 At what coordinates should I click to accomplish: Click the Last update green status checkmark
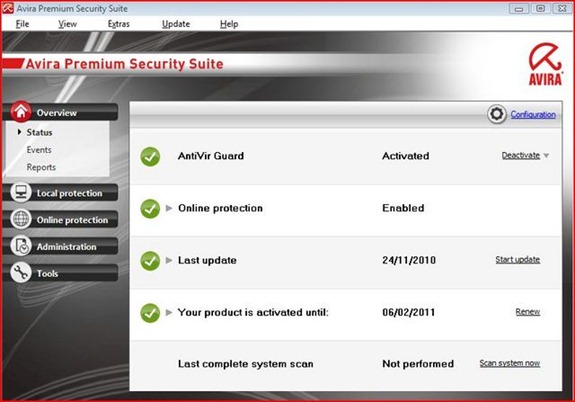tap(150, 261)
